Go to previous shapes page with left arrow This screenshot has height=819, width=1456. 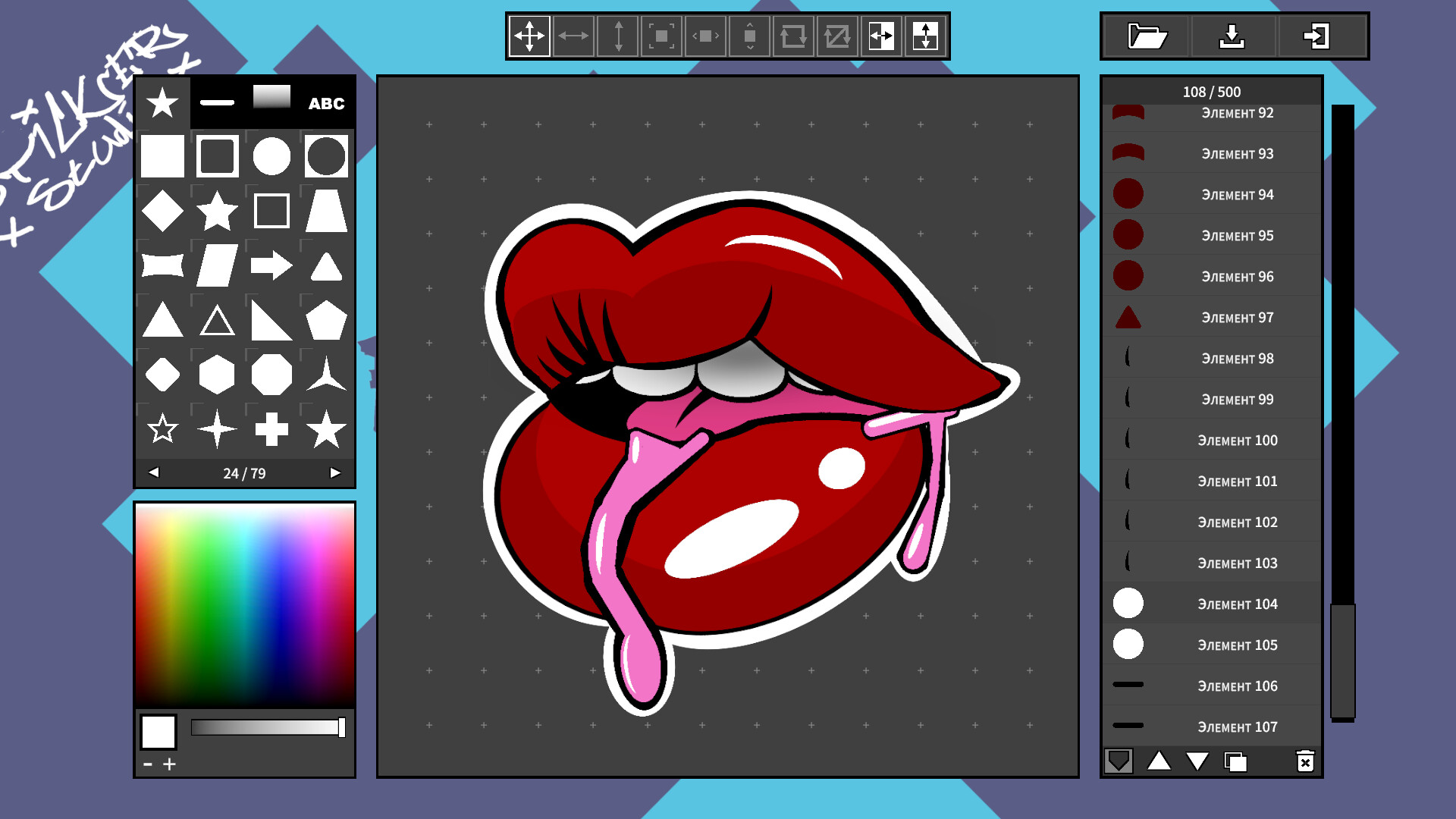click(x=155, y=472)
